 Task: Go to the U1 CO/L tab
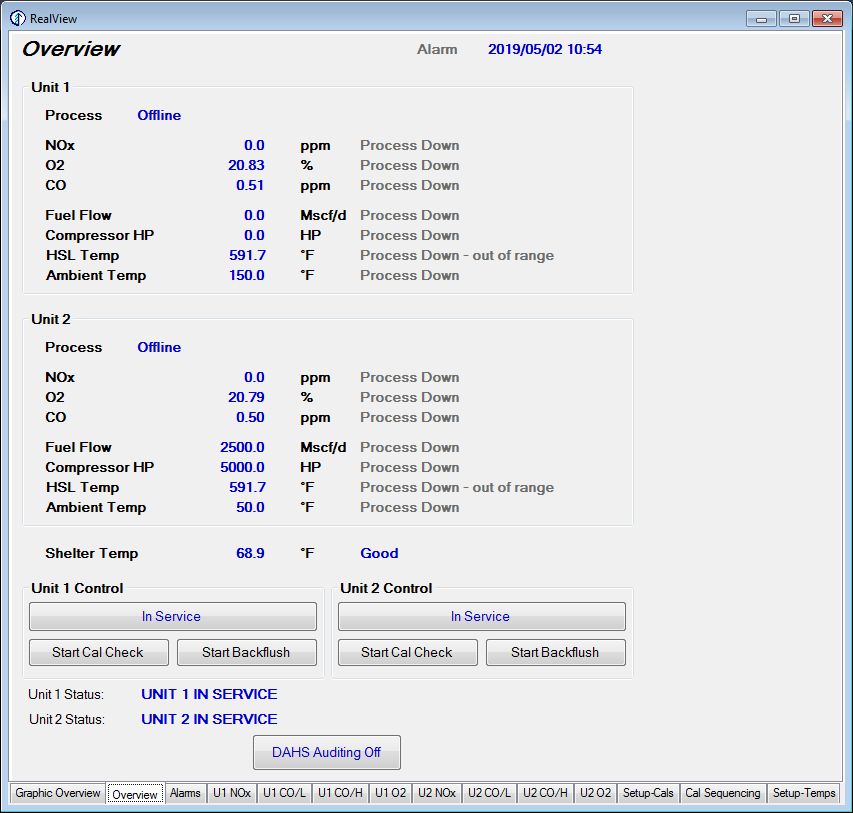285,793
